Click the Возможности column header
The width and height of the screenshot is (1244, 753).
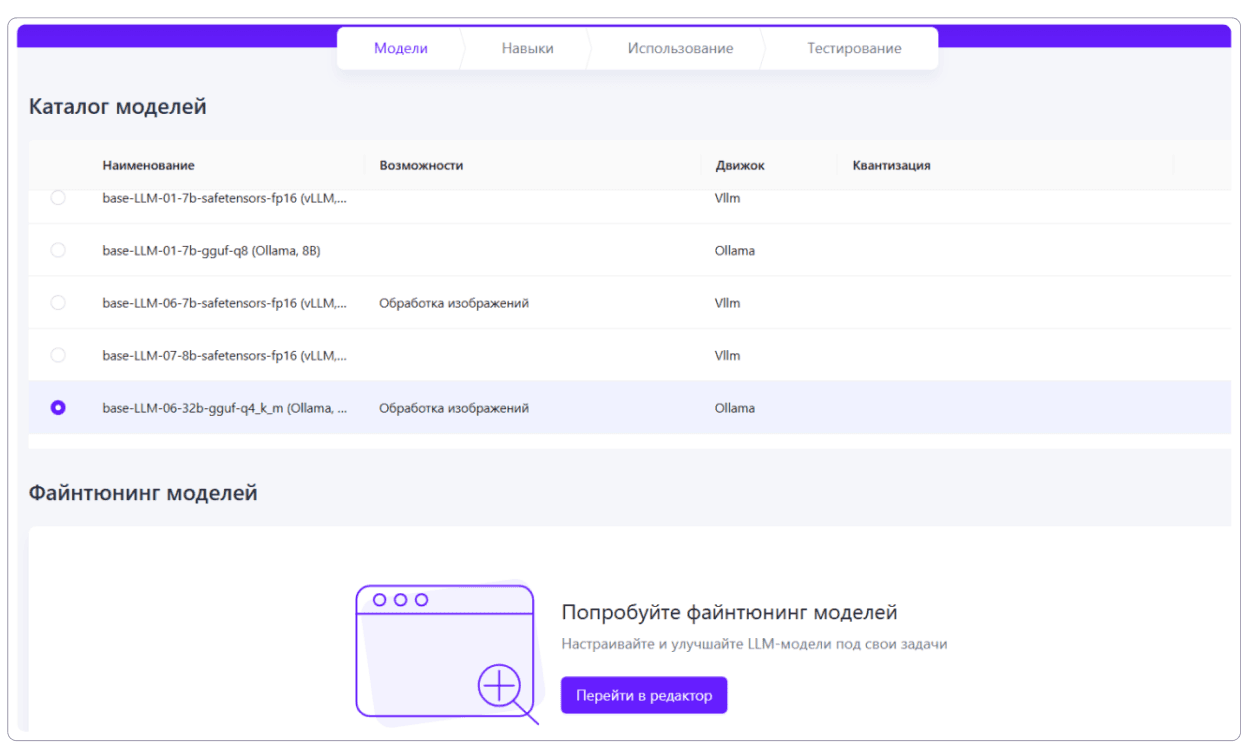coord(421,165)
